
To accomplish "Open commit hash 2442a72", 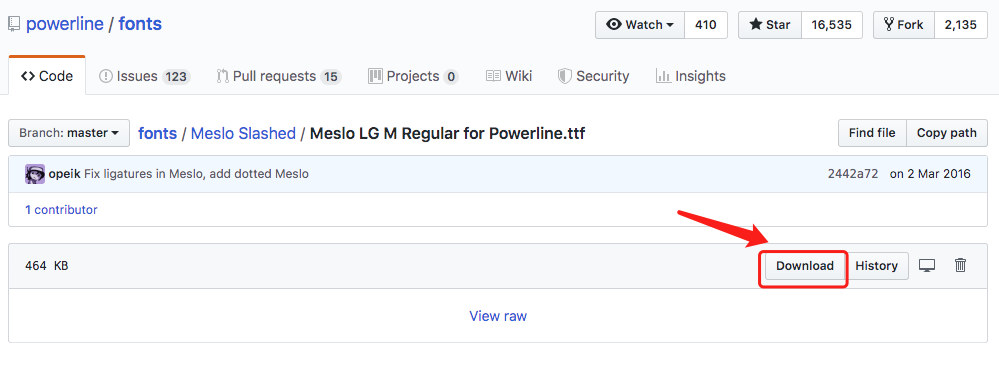I will (853, 173).
